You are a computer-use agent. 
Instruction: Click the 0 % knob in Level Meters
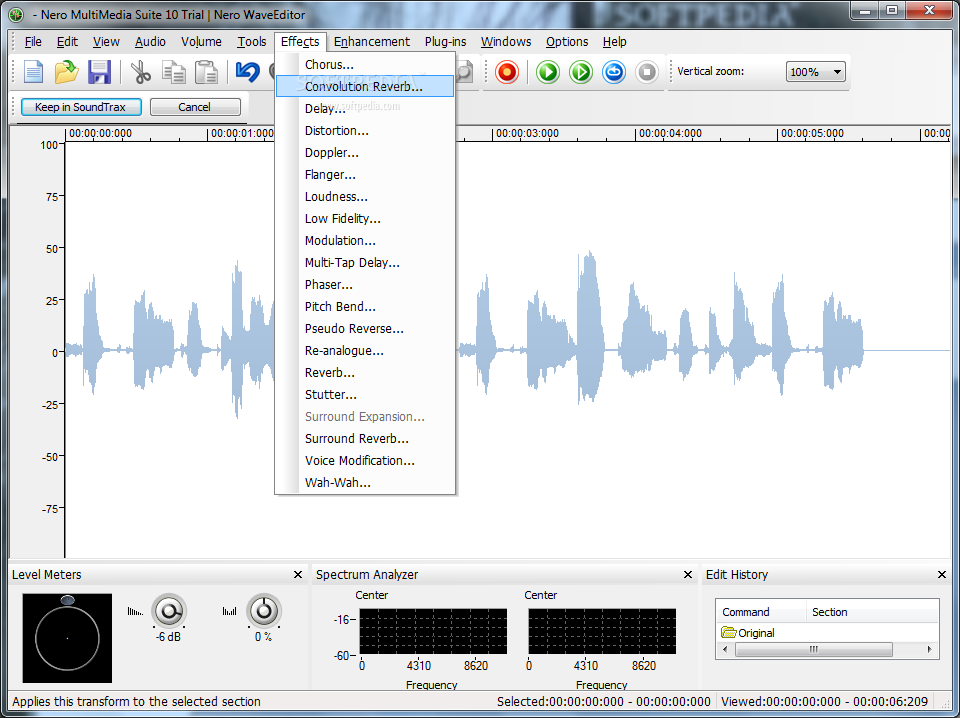tap(264, 611)
